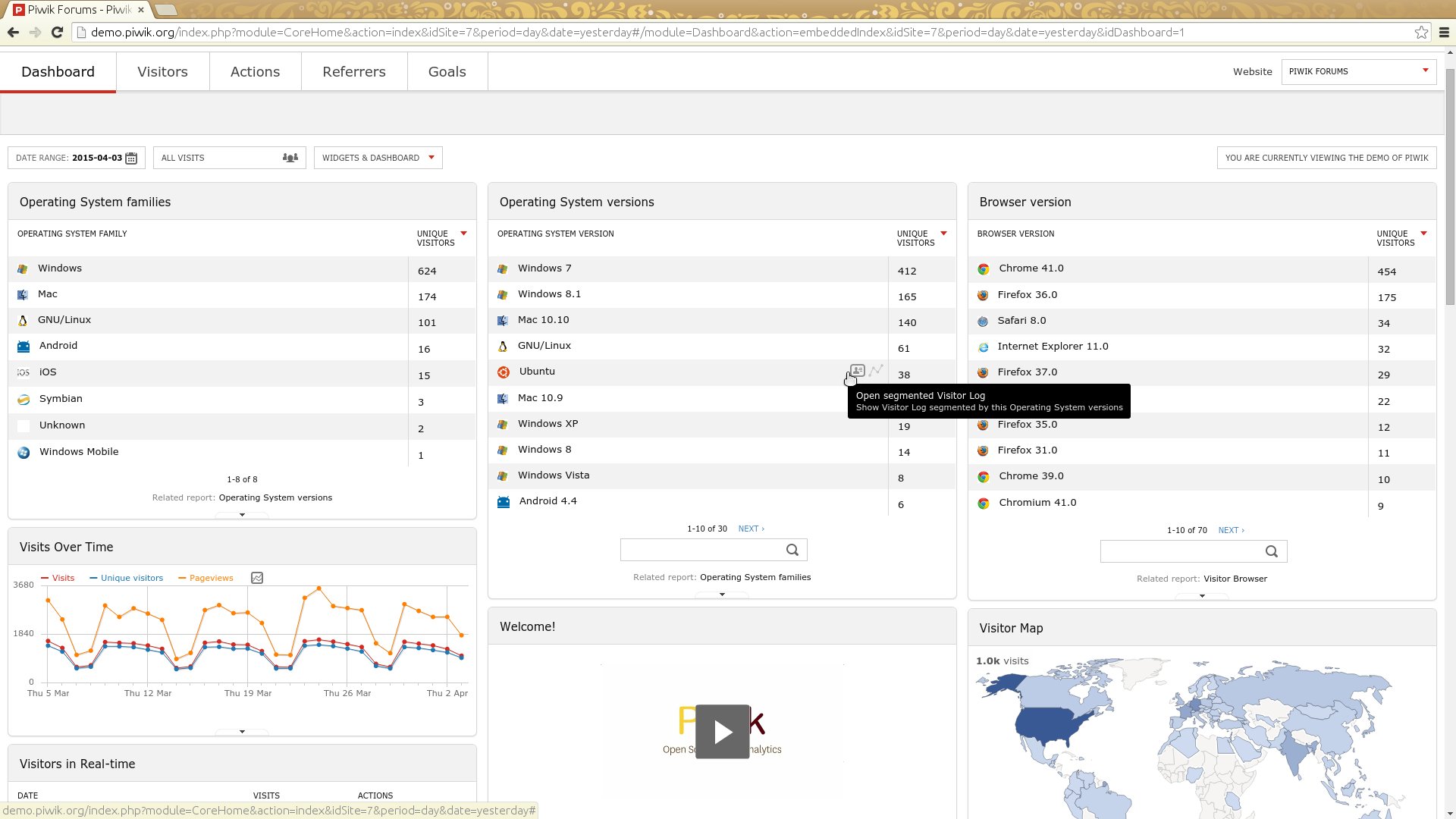
Task: Click the Safari 8.0 browser icon
Action: click(x=983, y=322)
